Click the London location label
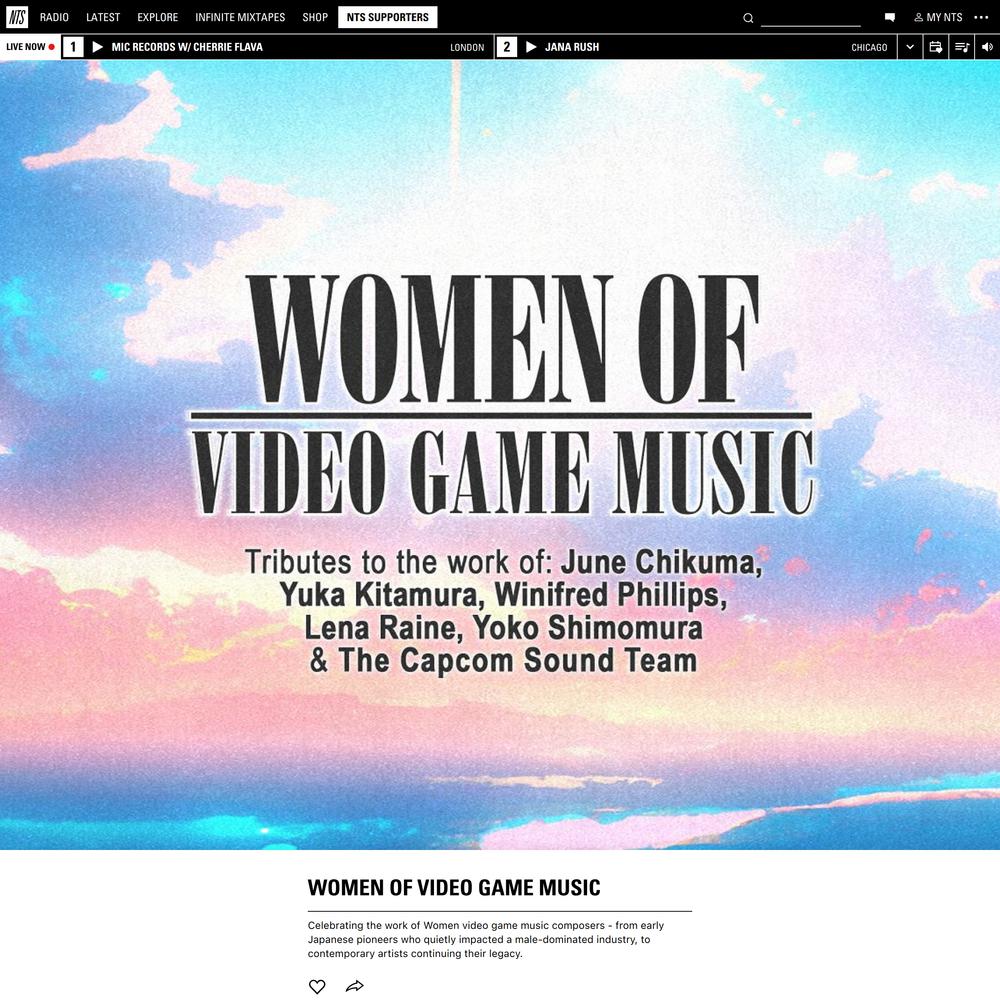This screenshot has height=1000, width=1000. [467, 47]
